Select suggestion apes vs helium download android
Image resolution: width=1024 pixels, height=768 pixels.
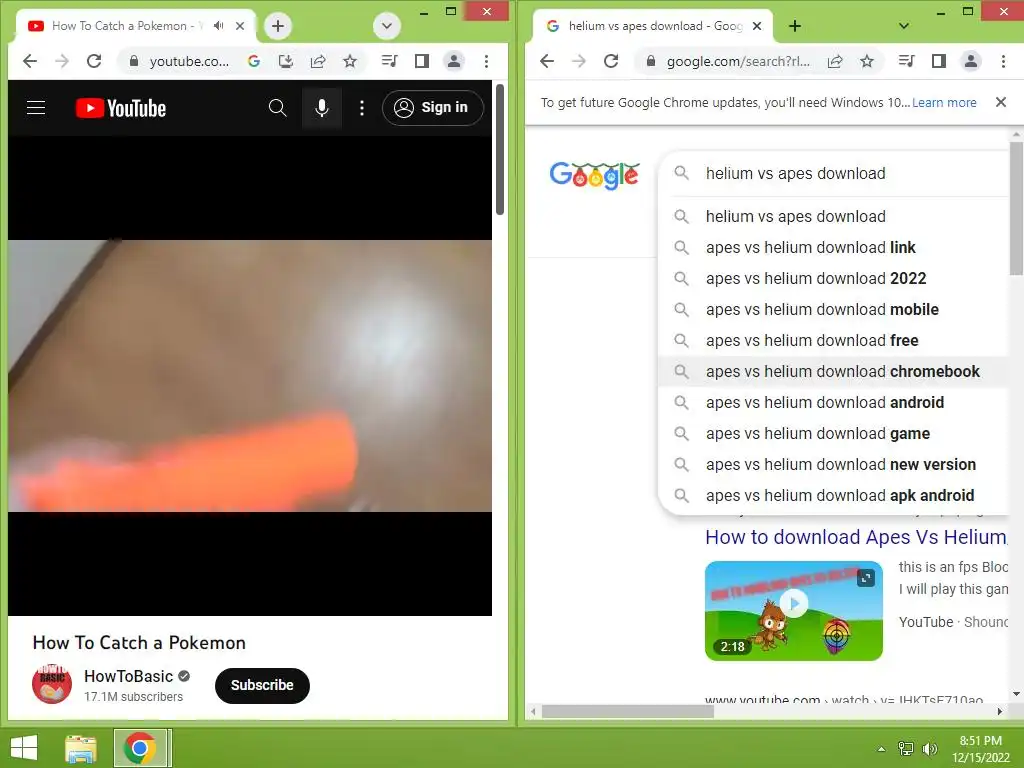[833, 402]
